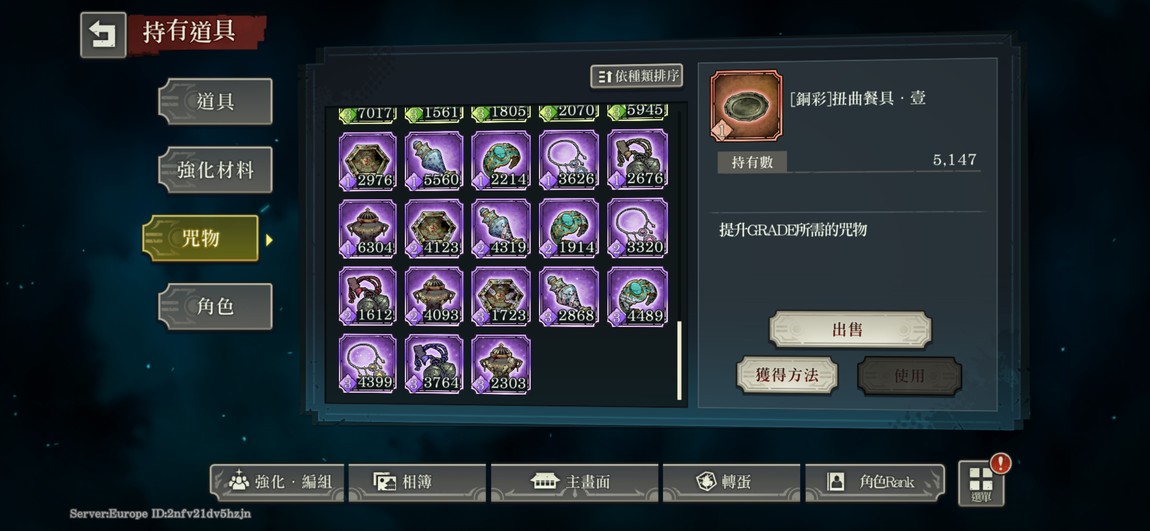Open the 選單 grid menu icon
This screenshot has height=531, width=1150.
pos(981,483)
